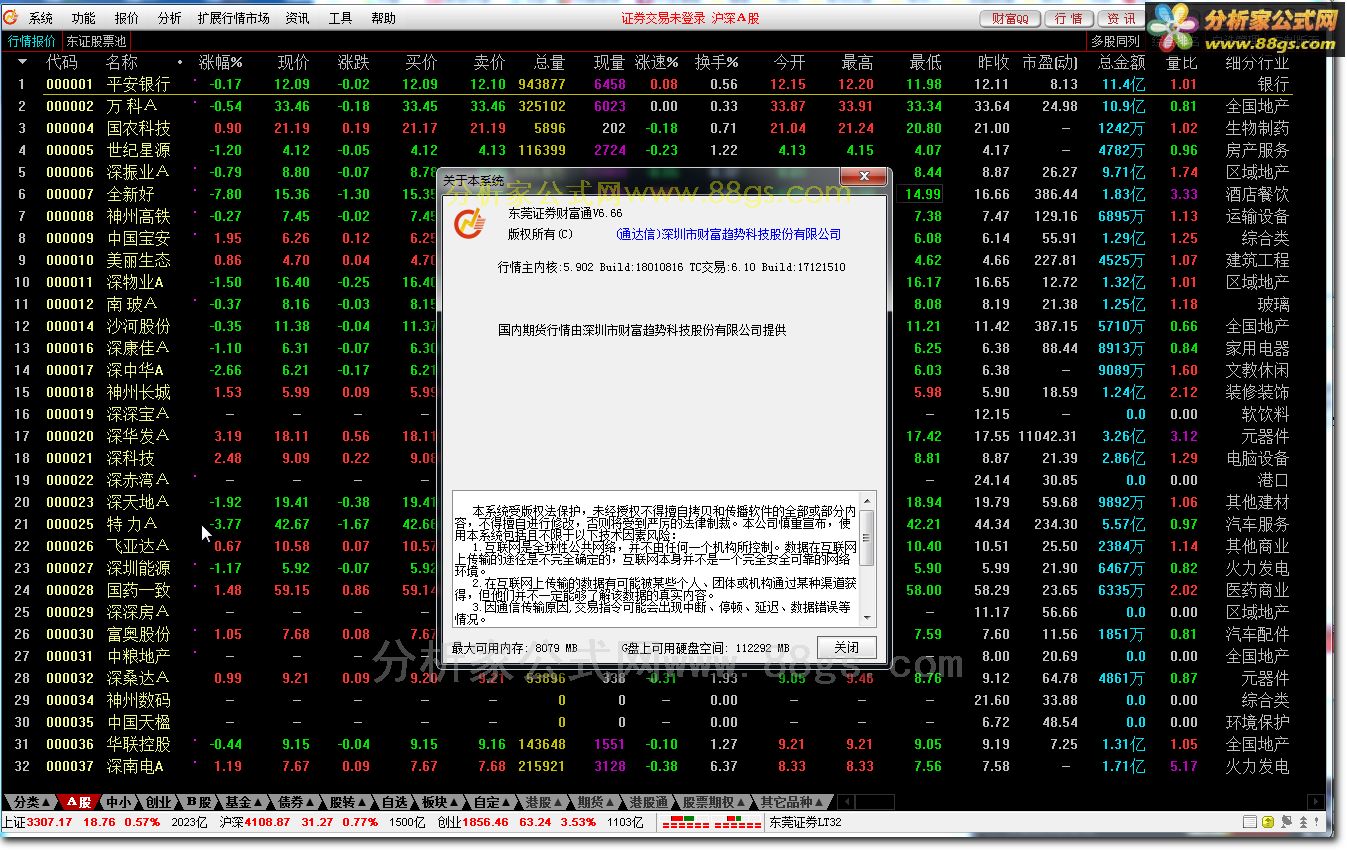Open the 功能 menu

(x=84, y=18)
